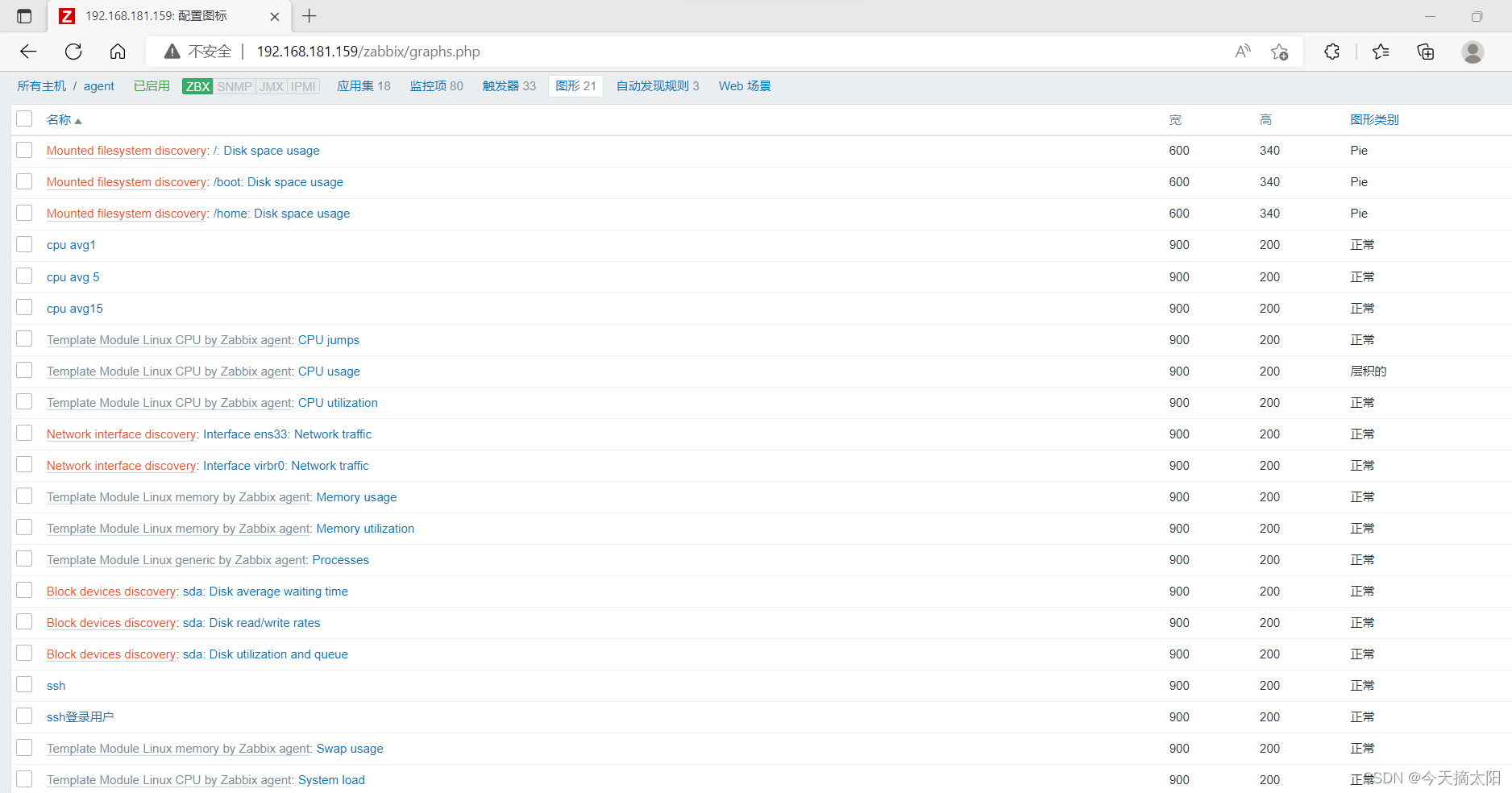Sort by 名称 column header
1512x793 pixels.
tap(64, 120)
